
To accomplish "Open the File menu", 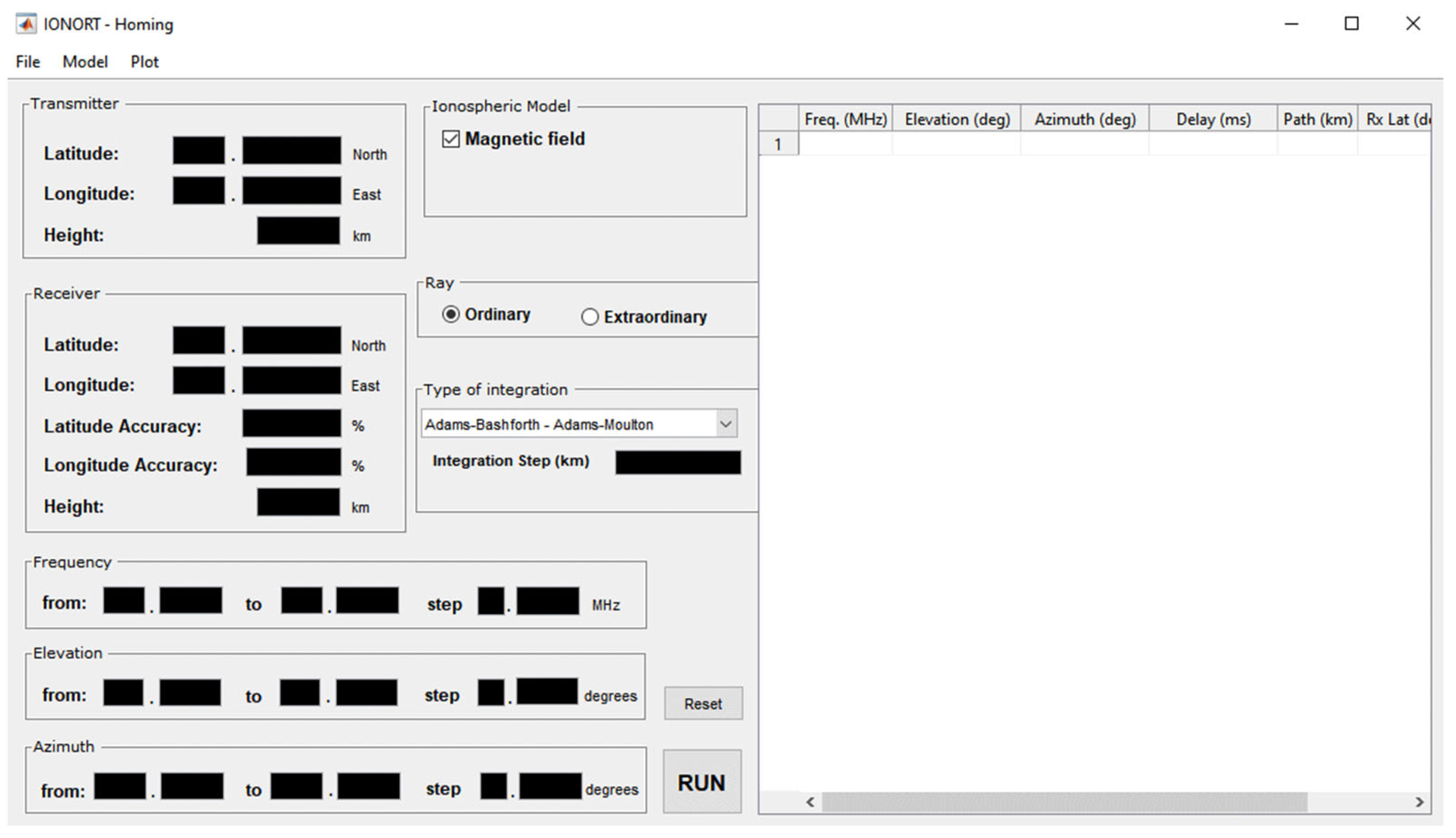I will pyautogui.click(x=28, y=62).
